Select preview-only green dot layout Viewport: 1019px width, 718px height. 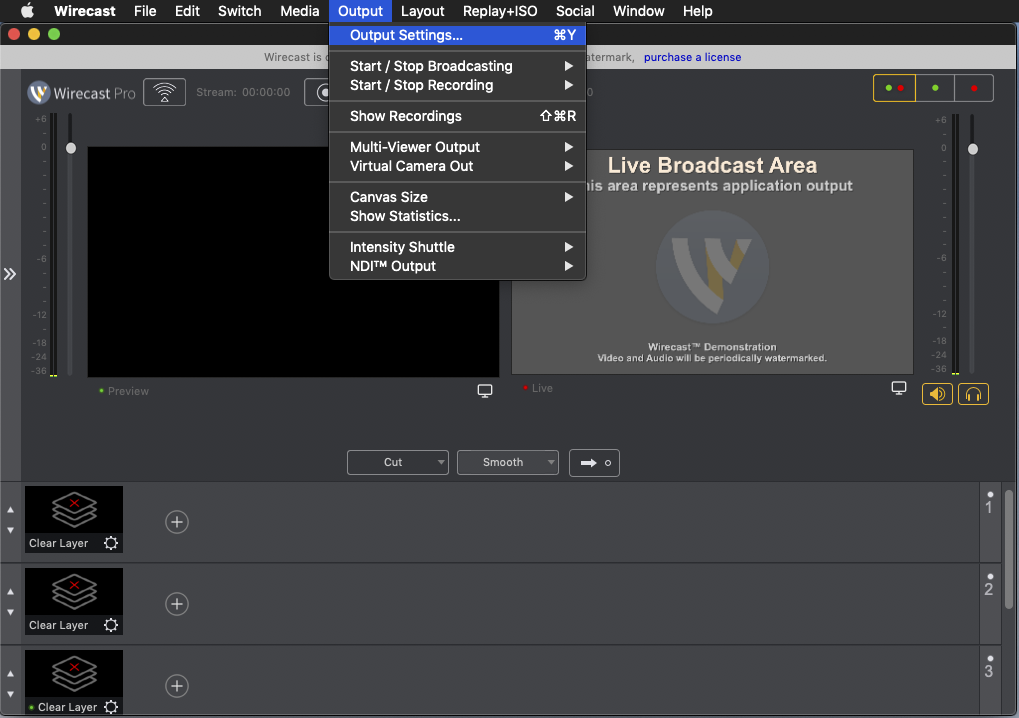click(935, 88)
